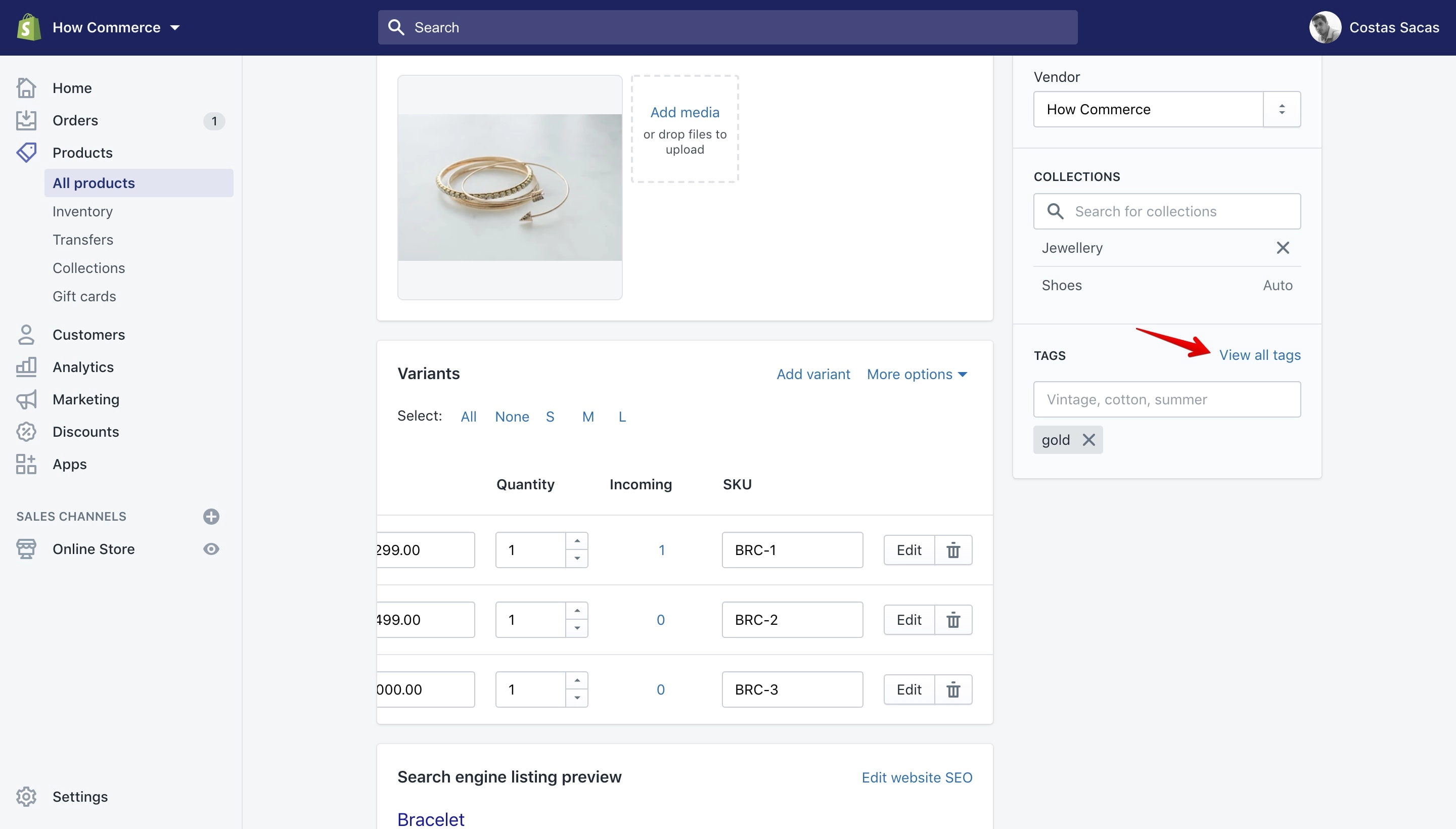Open Costas Sacas account menu
The height and width of the screenshot is (829, 1456).
pos(1374,27)
